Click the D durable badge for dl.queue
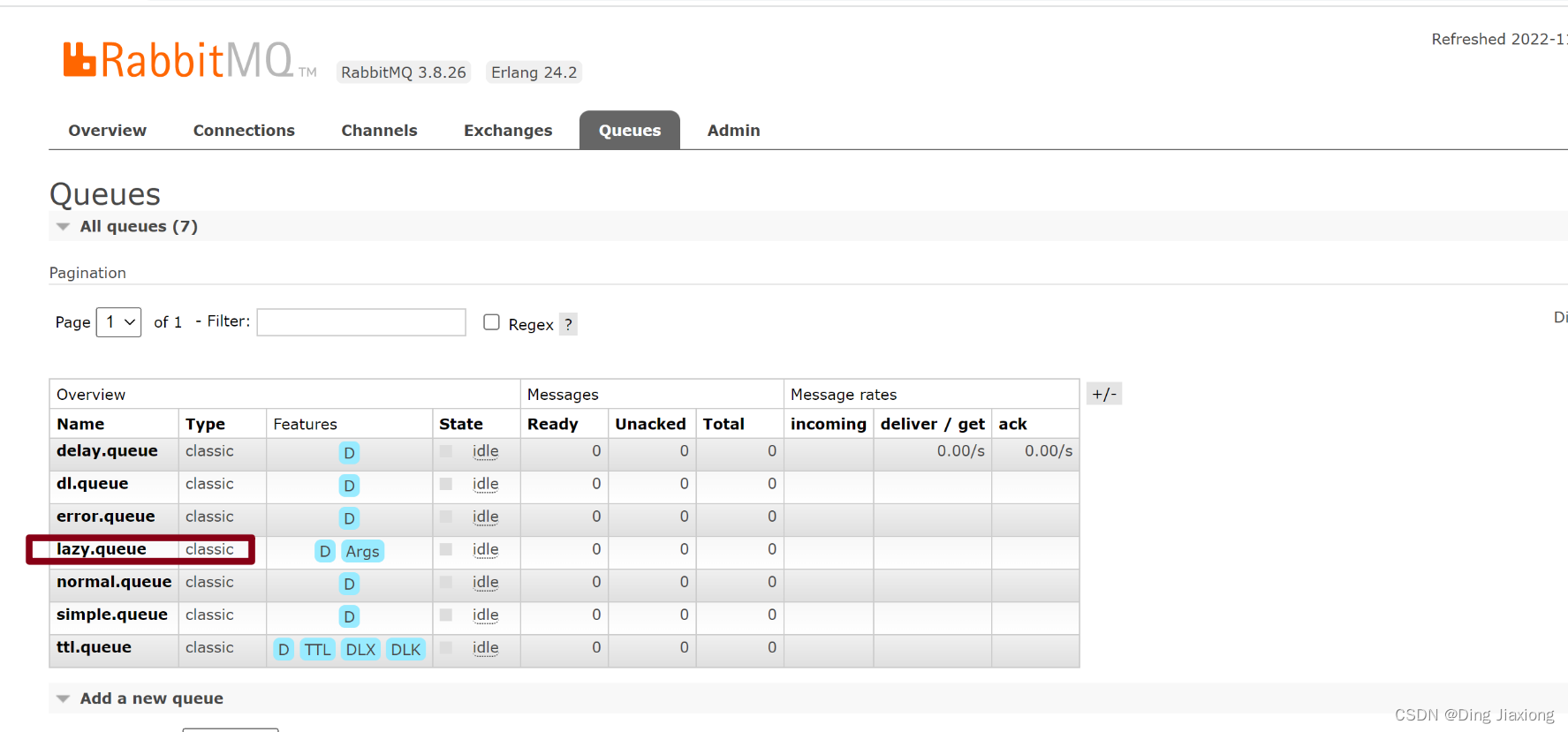The image size is (1568, 732). 349,486
